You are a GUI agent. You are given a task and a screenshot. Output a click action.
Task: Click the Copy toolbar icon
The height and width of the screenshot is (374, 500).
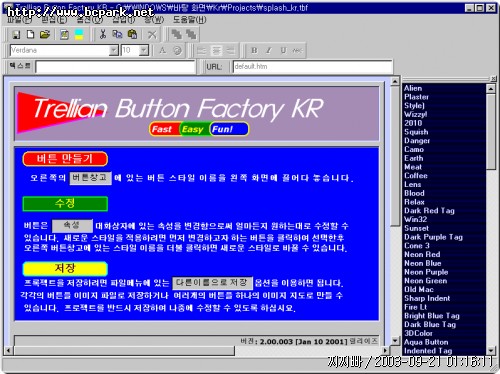pos(117,34)
